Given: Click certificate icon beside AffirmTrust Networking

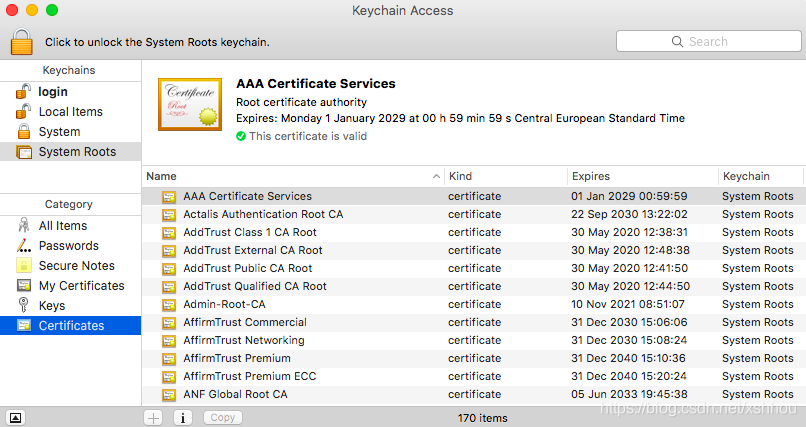Looking at the screenshot, I should pos(169,341).
